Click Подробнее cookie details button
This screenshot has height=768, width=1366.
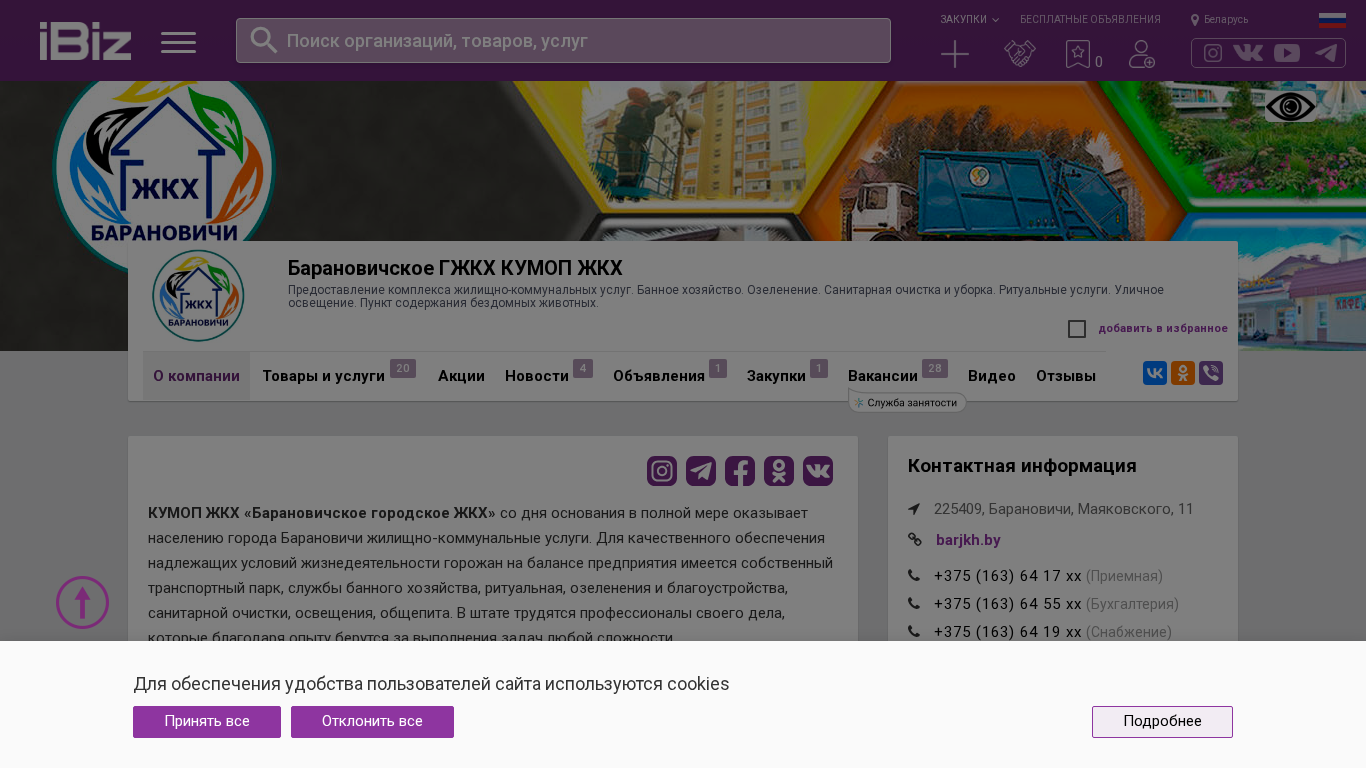click(x=1162, y=722)
